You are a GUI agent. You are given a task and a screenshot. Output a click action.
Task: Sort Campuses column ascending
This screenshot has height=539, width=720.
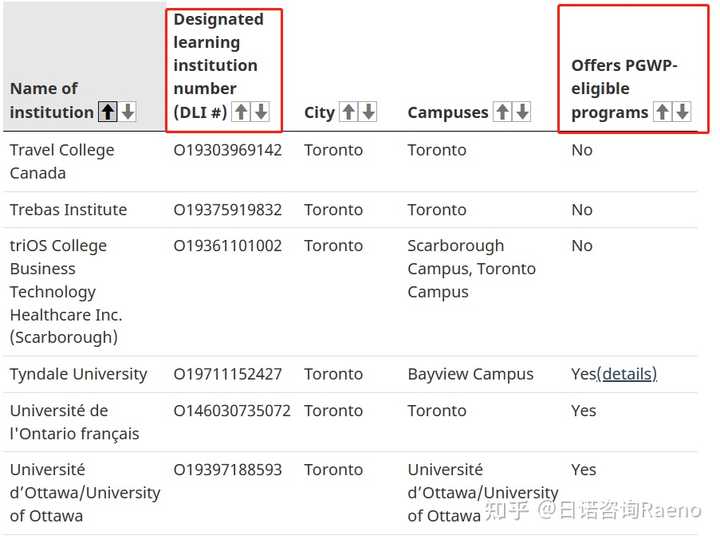tap(502, 112)
